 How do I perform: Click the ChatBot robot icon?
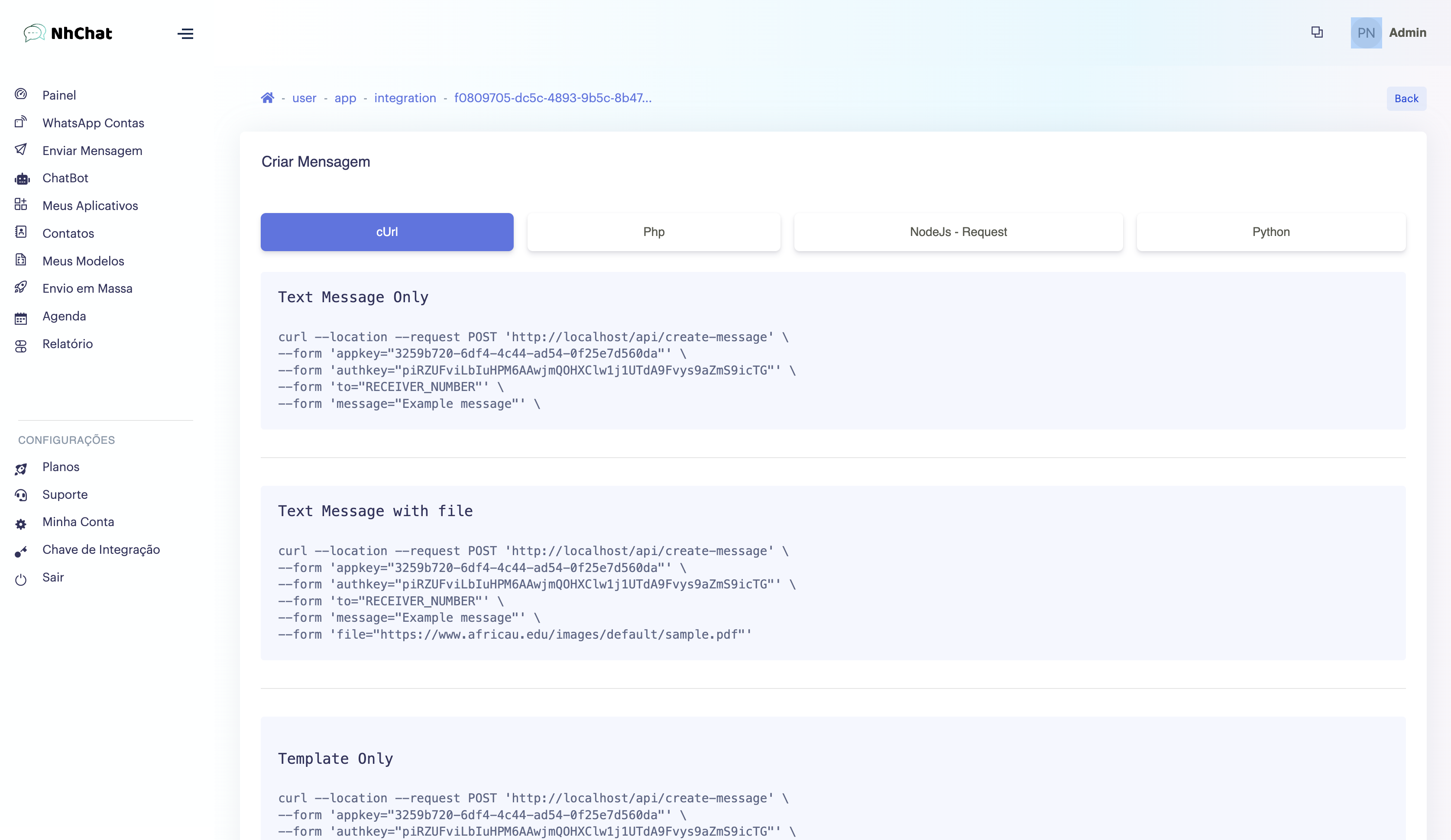tap(22, 178)
